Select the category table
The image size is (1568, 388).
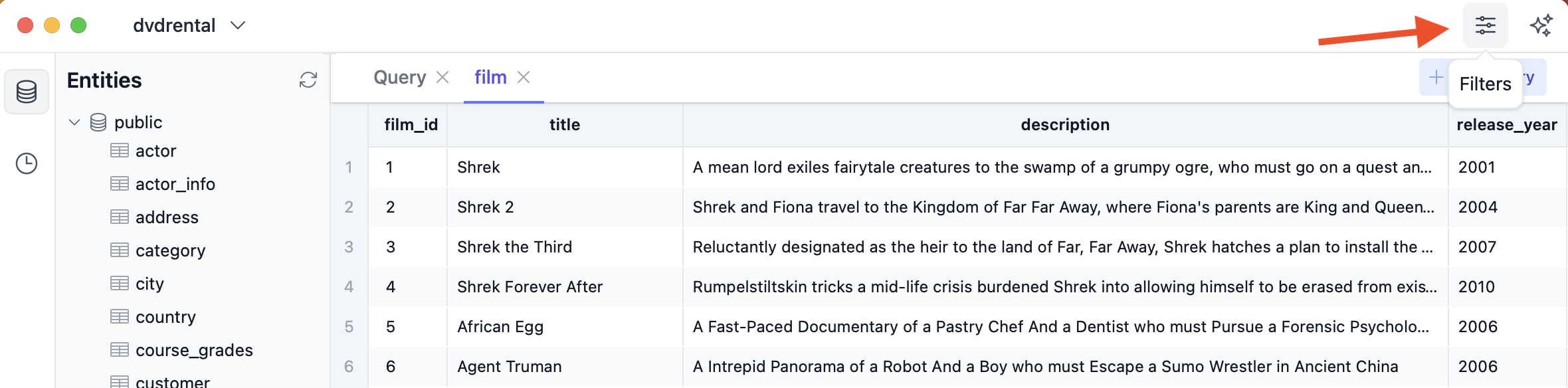(x=170, y=250)
